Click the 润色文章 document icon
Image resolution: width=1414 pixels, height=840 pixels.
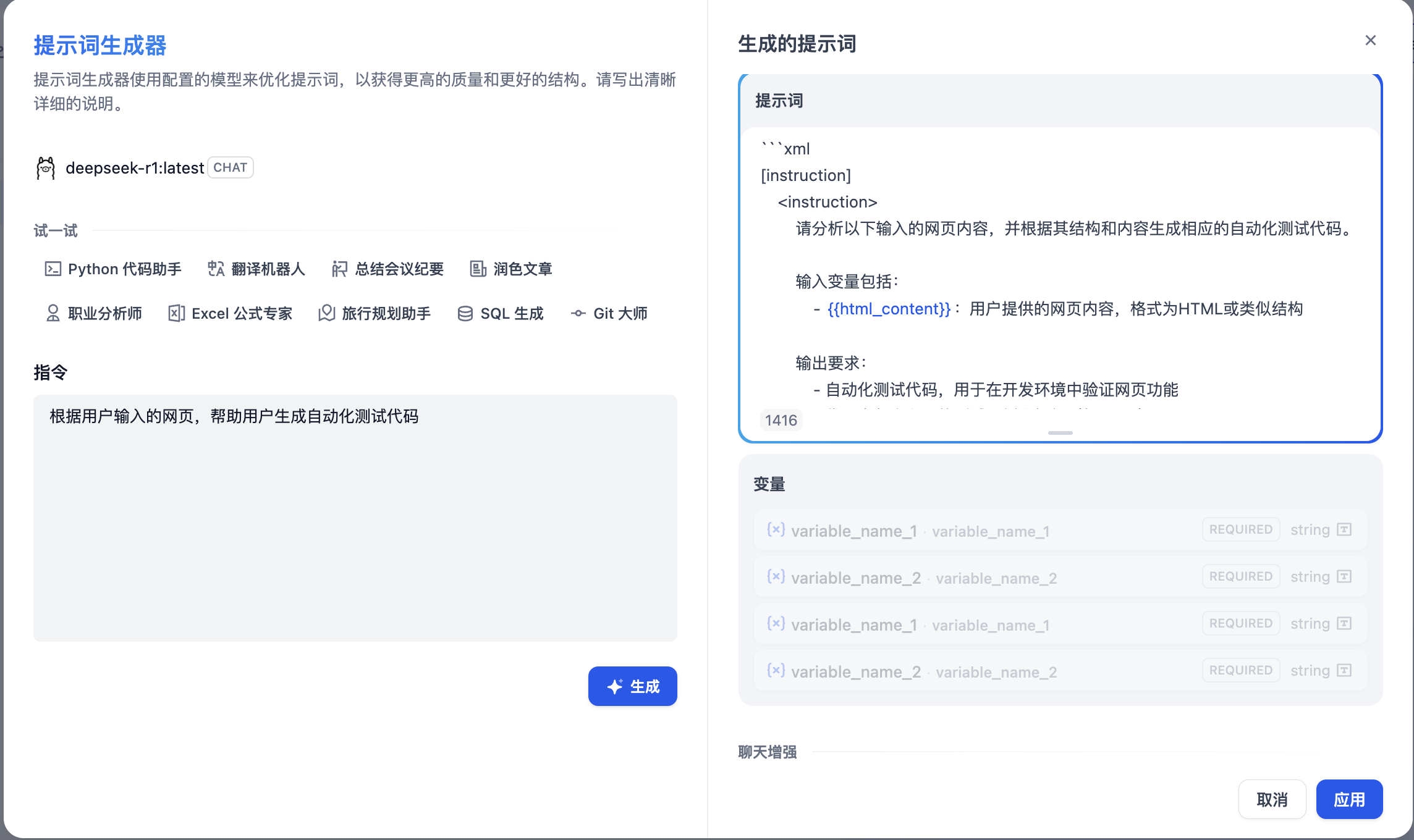tap(478, 269)
